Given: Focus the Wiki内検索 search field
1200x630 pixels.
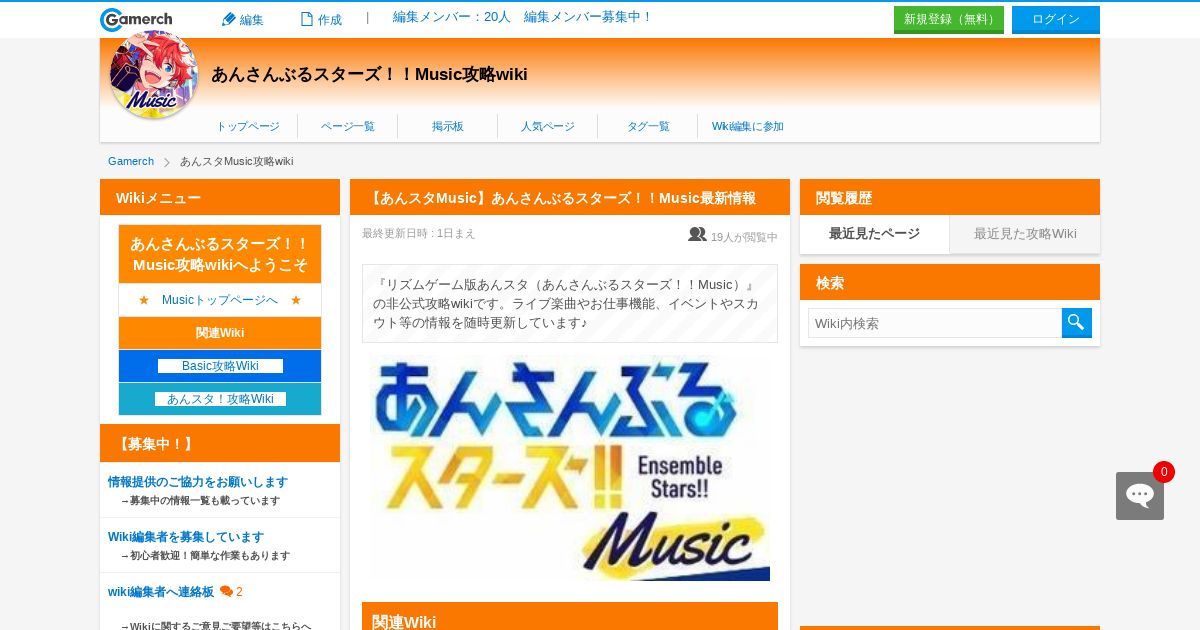Looking at the screenshot, I should coord(935,323).
